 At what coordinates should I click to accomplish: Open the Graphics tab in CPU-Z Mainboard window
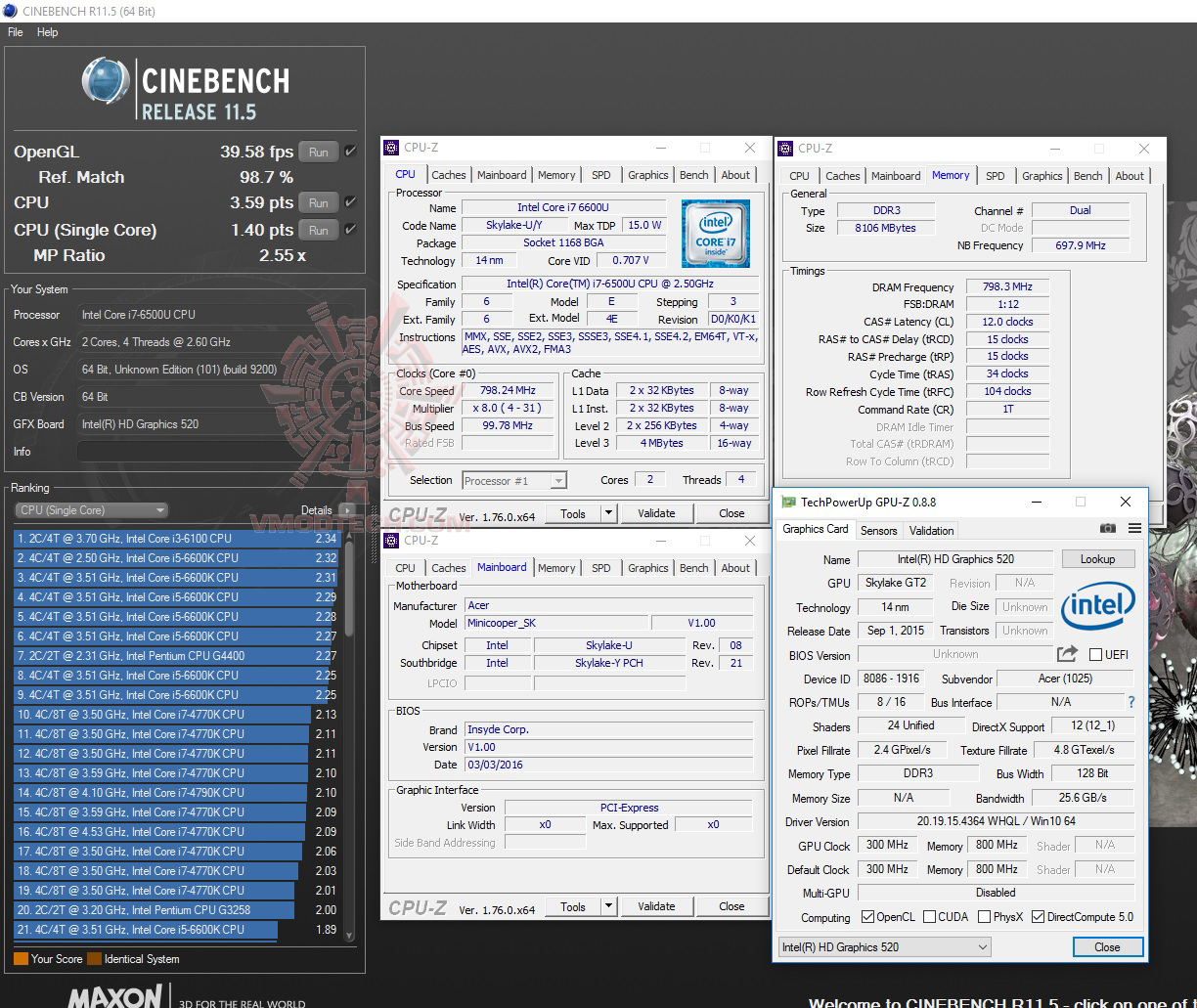coord(648,568)
